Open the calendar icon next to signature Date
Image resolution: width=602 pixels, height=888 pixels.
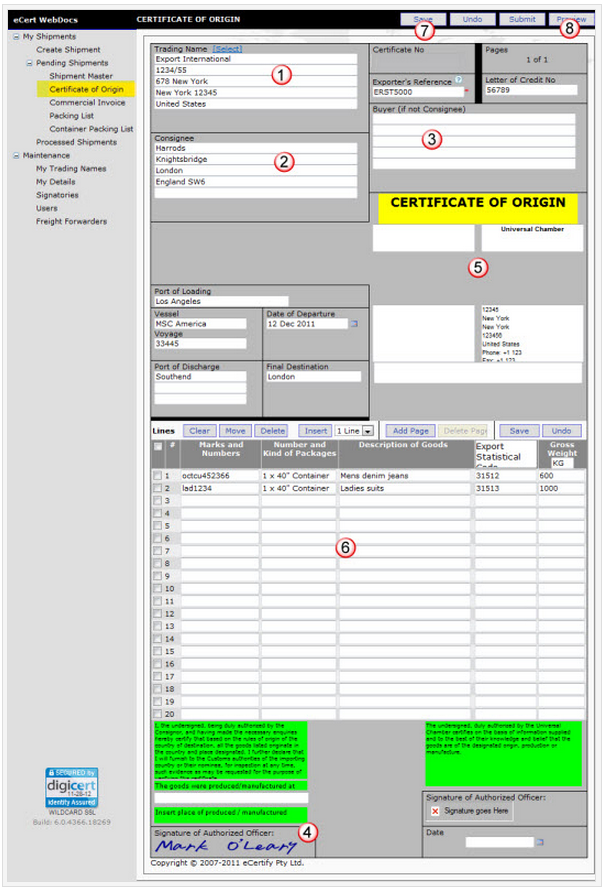[x=541, y=842]
